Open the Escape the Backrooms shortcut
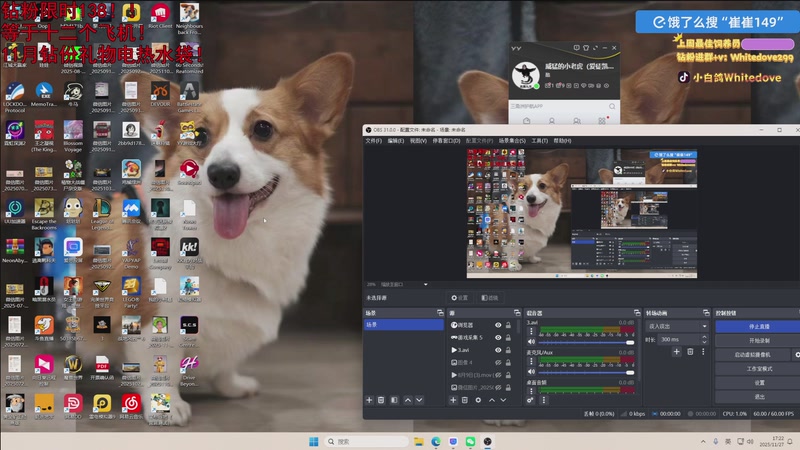800x450 pixels. (x=44, y=214)
